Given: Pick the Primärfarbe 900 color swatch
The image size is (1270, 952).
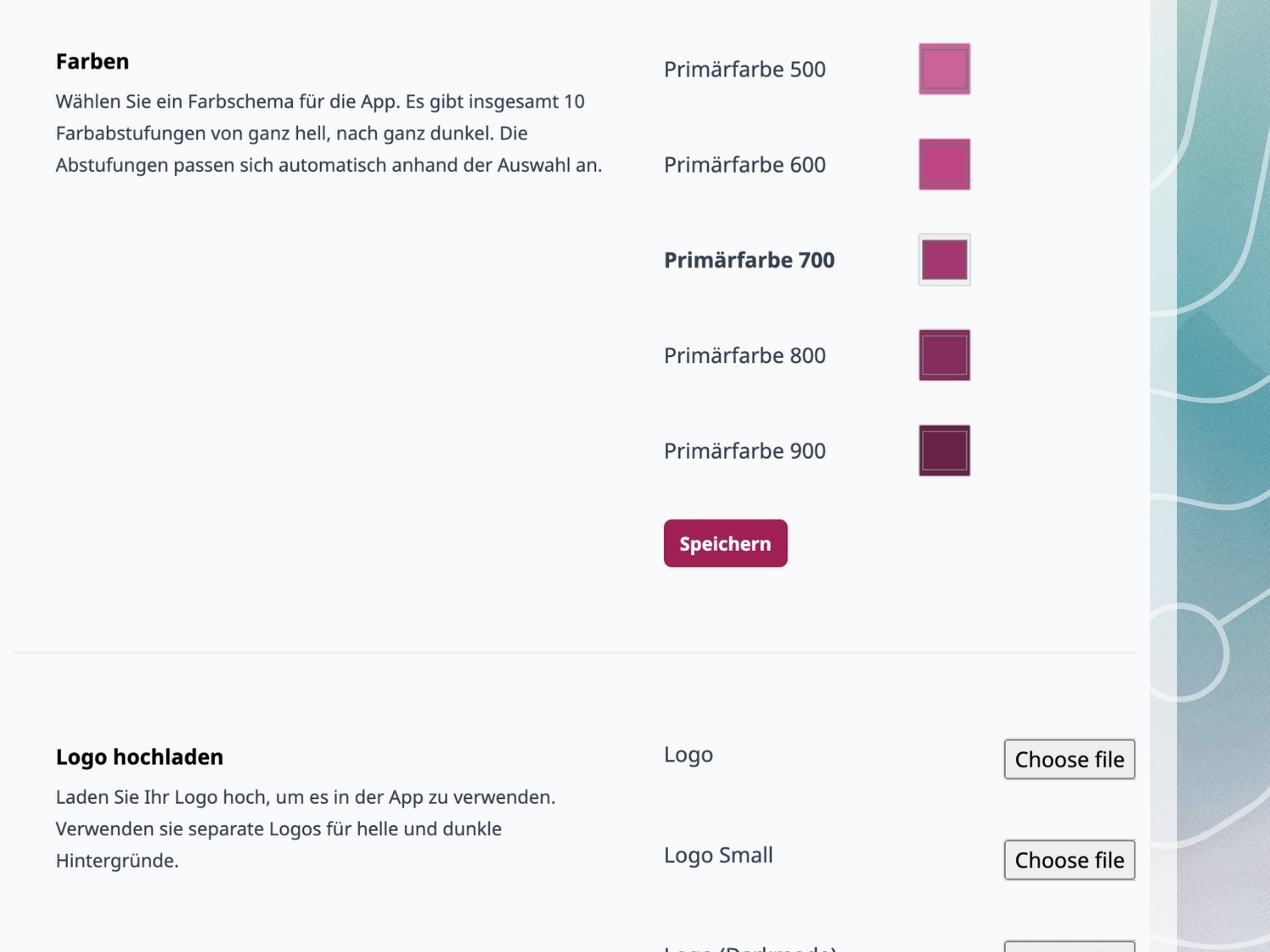Looking at the screenshot, I should tap(944, 450).
